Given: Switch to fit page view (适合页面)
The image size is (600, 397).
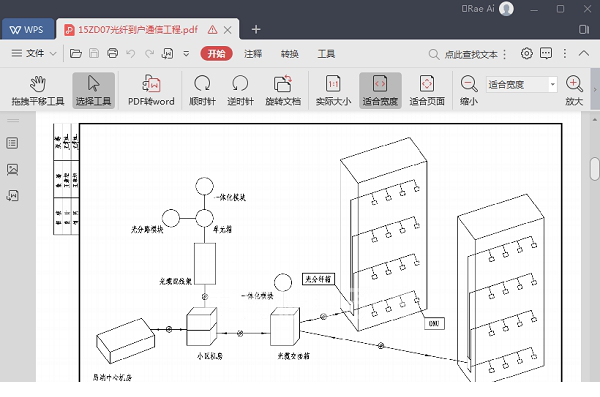Looking at the screenshot, I should coord(427,90).
